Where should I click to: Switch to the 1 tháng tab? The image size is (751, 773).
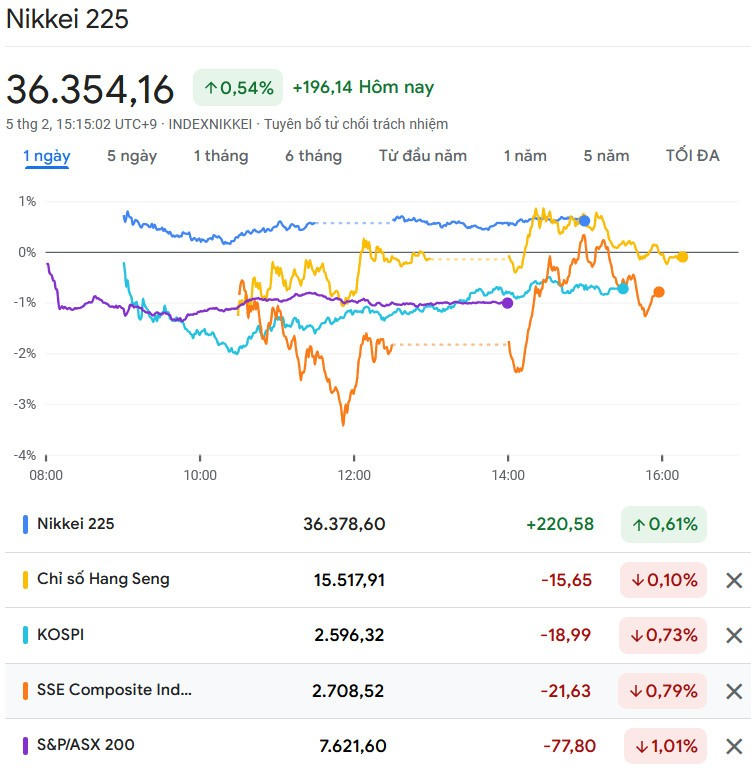click(x=220, y=156)
